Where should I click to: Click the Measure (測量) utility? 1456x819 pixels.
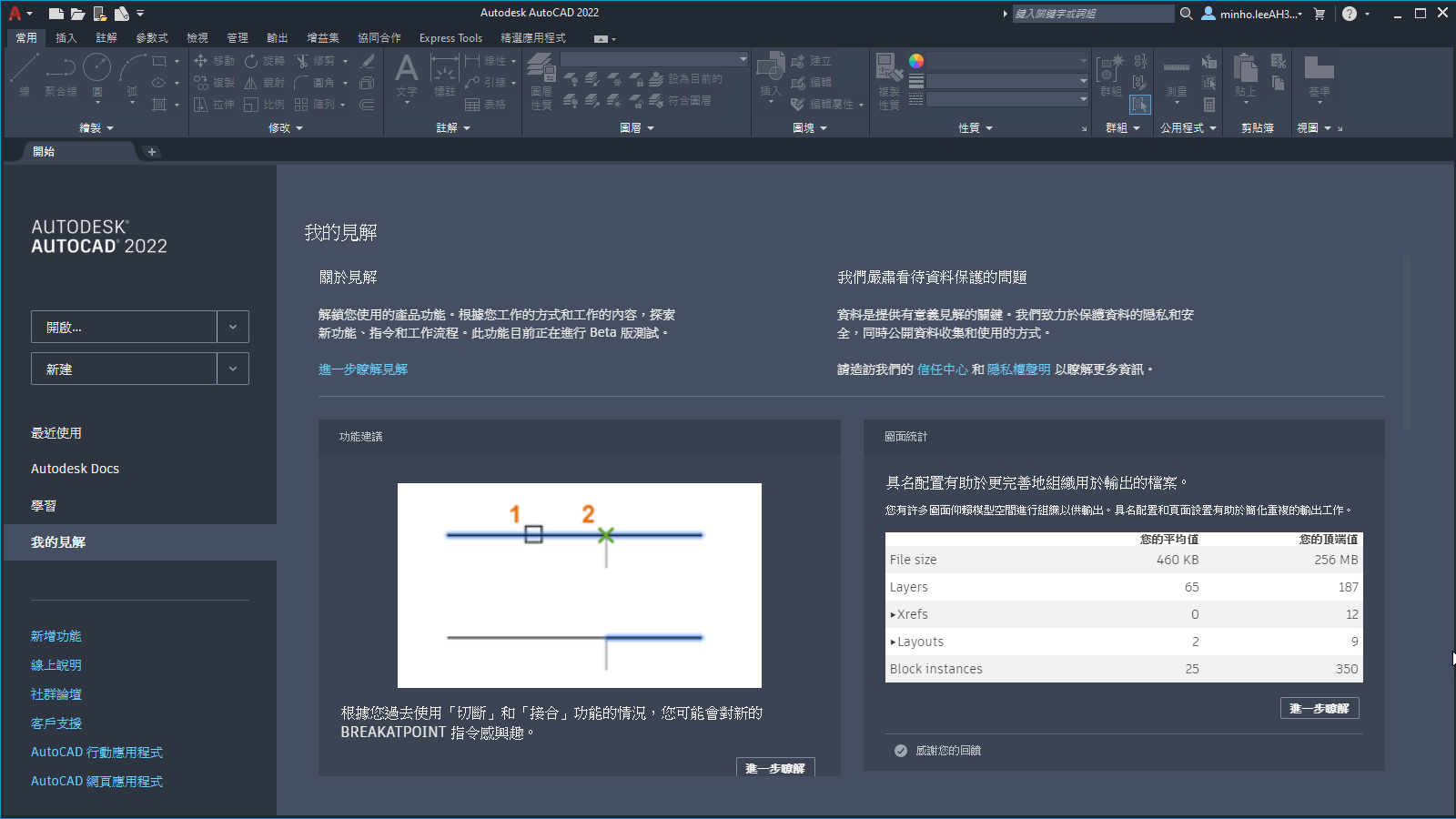pyautogui.click(x=1177, y=76)
